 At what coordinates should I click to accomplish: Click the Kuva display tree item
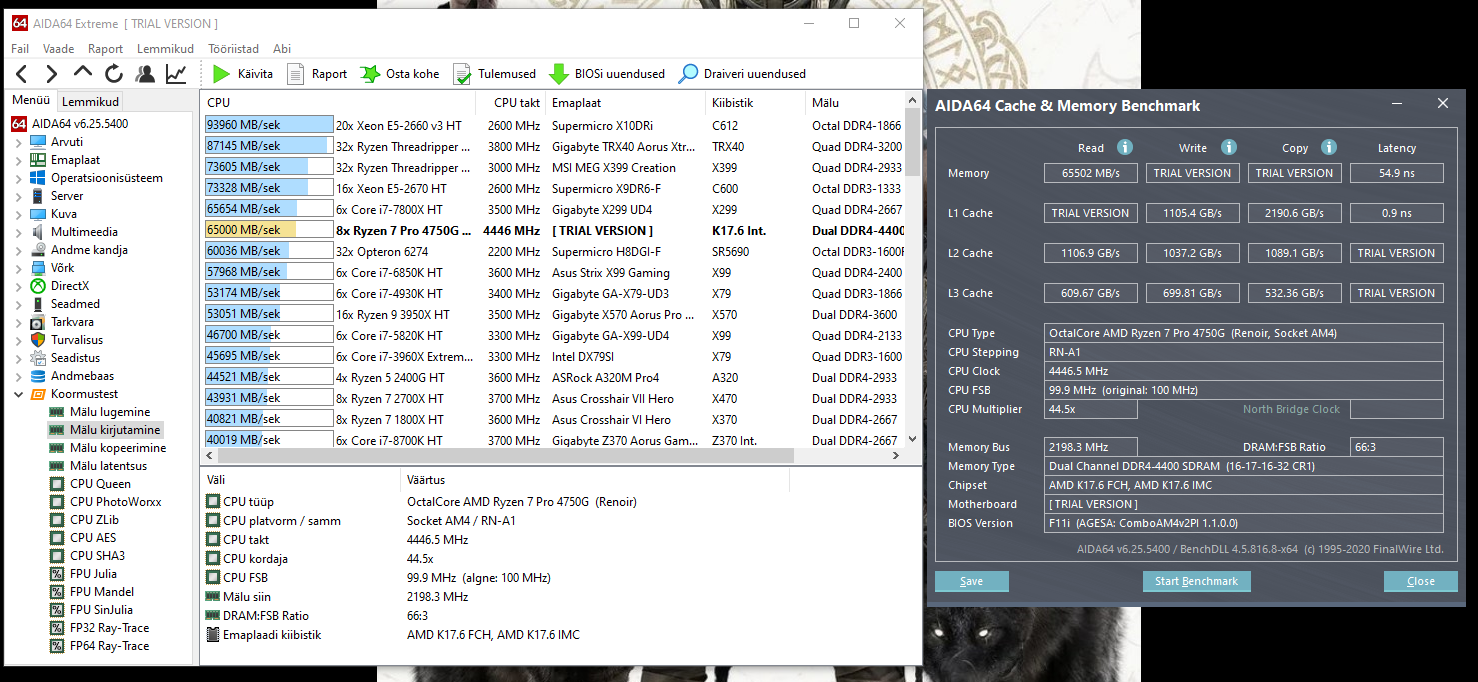[x=63, y=214]
